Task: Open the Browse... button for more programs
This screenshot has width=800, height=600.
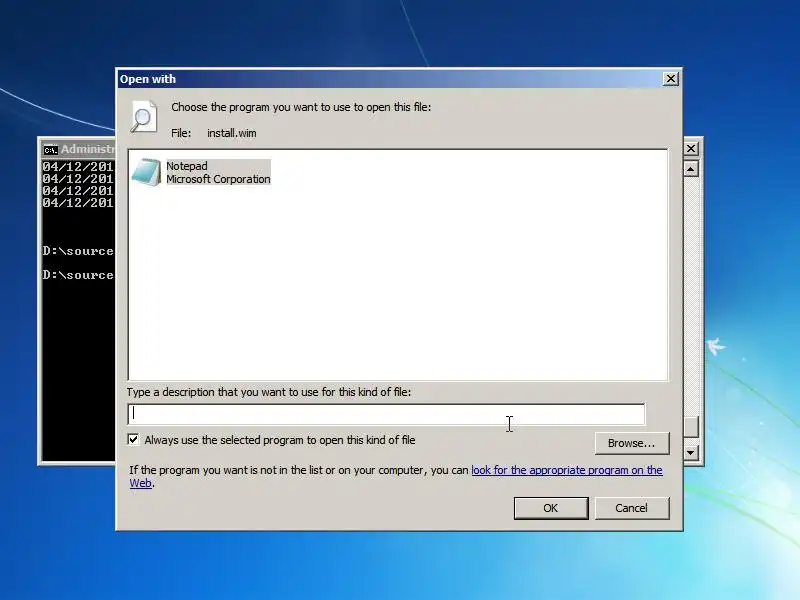Action: (x=632, y=443)
